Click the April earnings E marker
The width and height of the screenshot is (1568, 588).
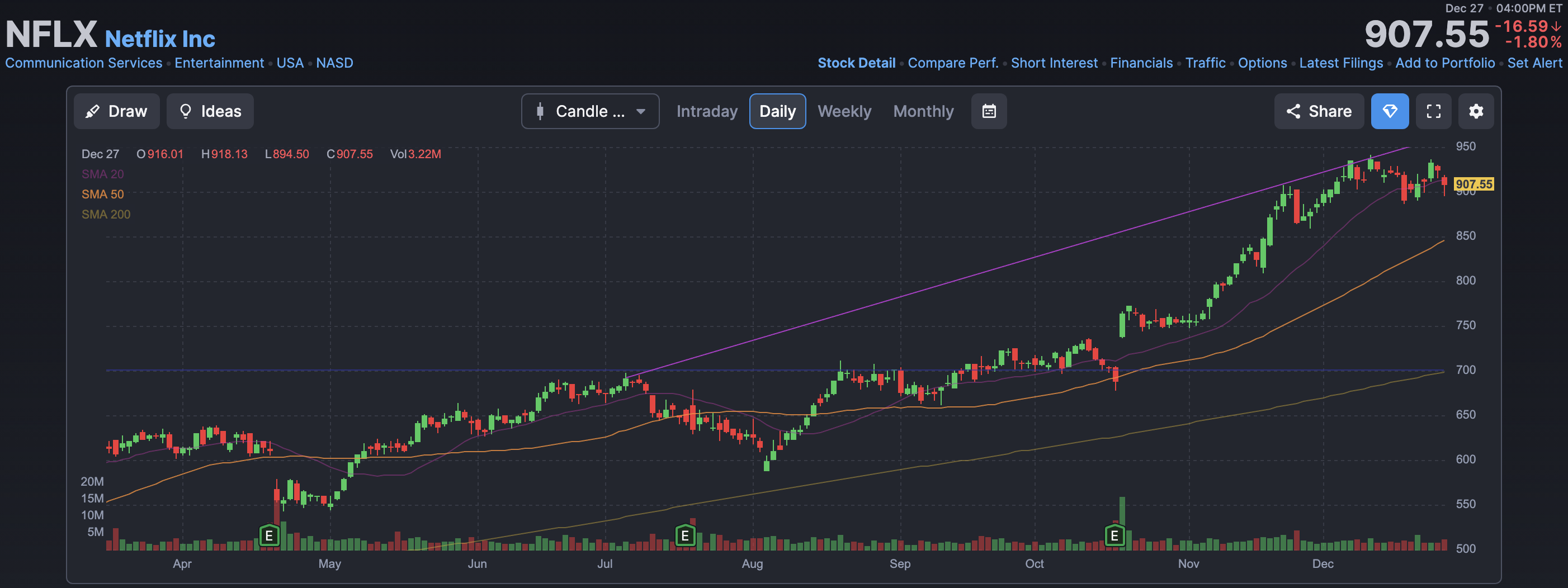point(269,535)
